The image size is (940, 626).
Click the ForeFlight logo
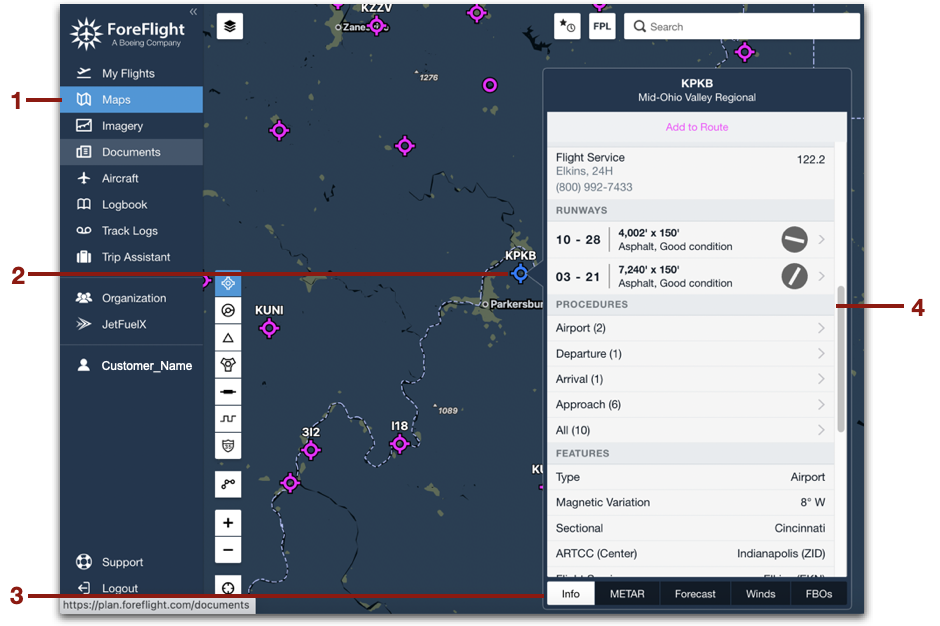127,34
